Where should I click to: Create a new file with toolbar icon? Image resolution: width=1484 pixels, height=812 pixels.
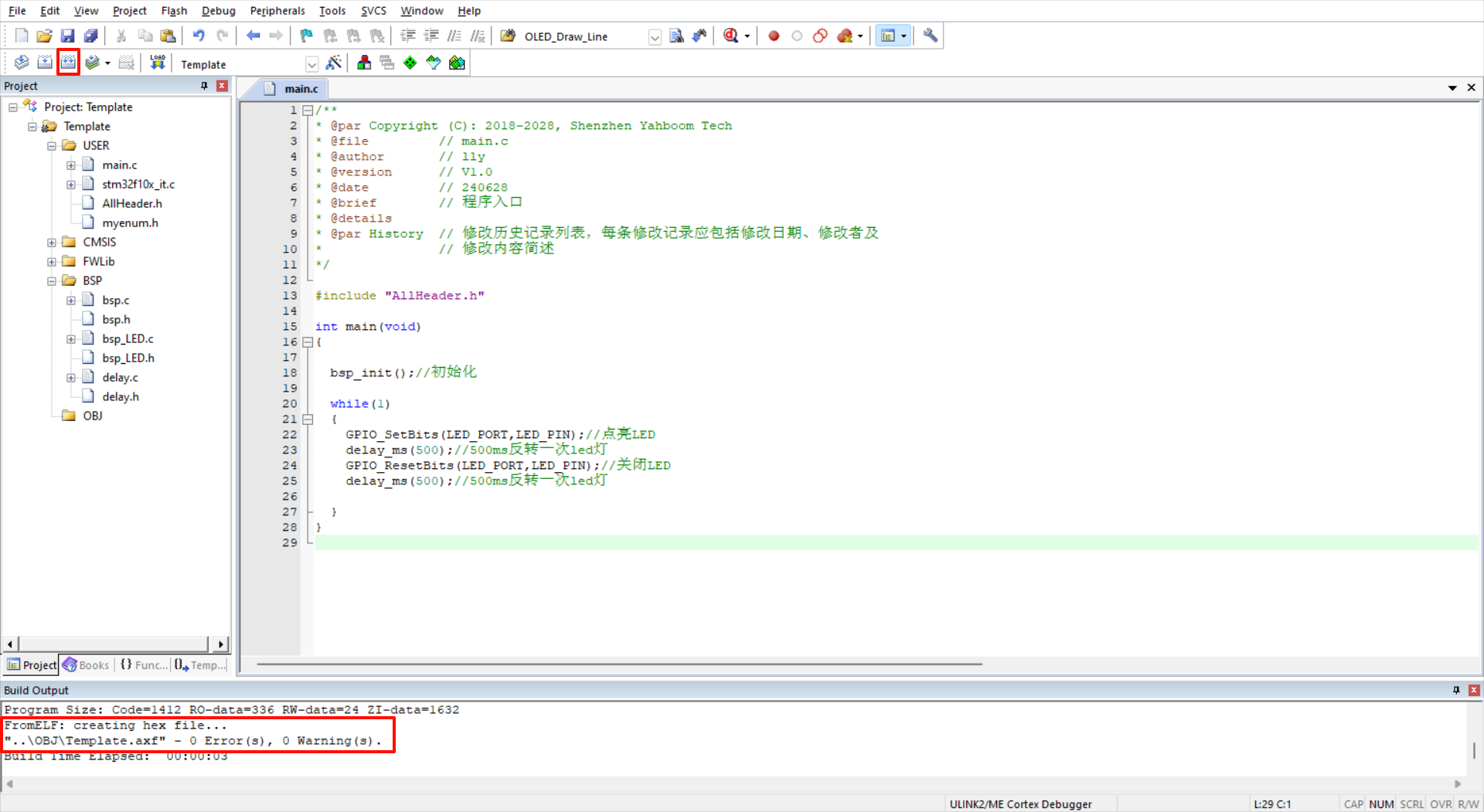tap(22, 36)
